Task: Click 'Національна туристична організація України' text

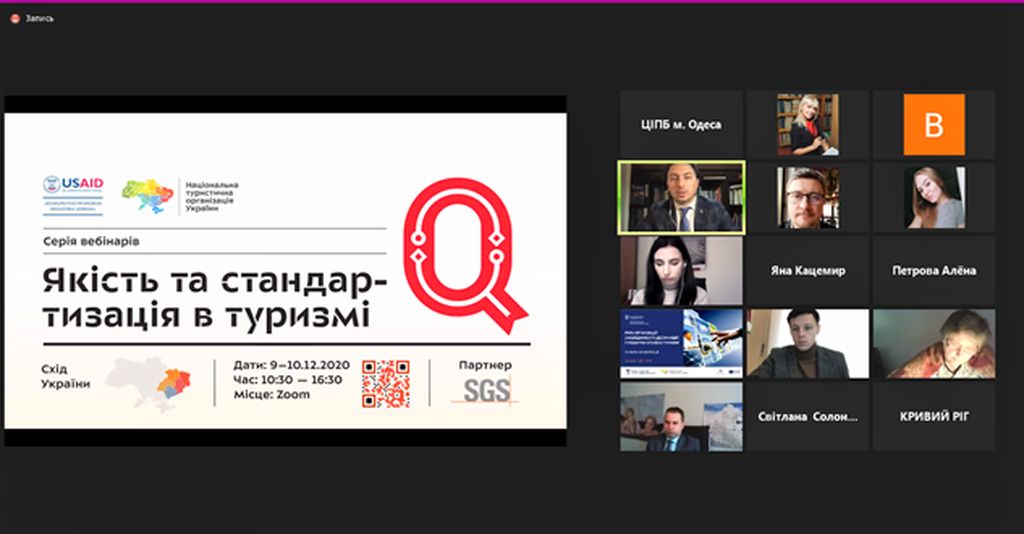Action: tap(212, 196)
